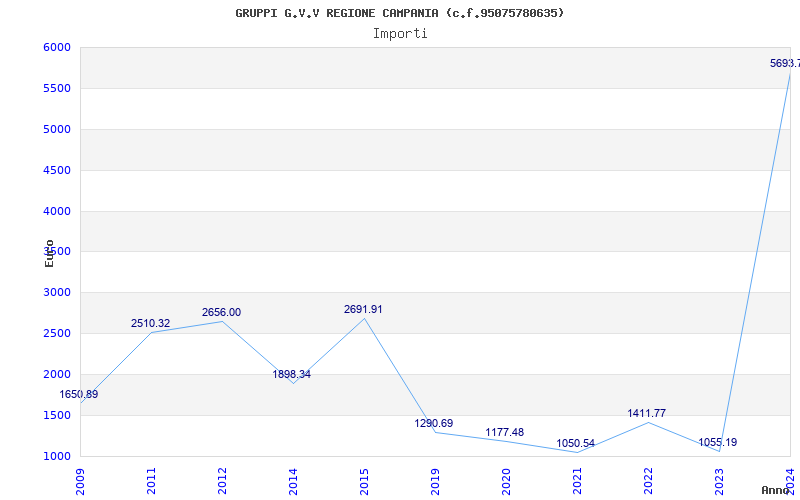
Task: Select the 2009 x-axis year label
Action: coord(80,481)
